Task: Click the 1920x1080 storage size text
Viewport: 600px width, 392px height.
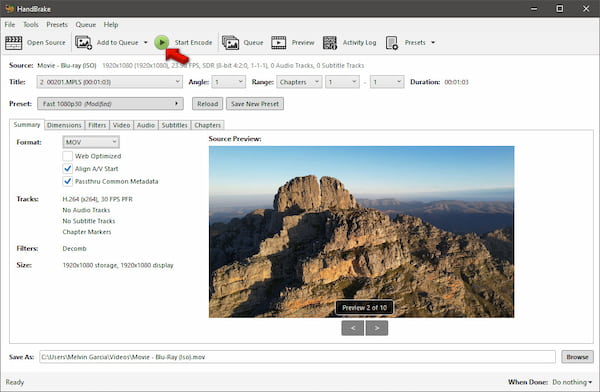Action: point(118,265)
